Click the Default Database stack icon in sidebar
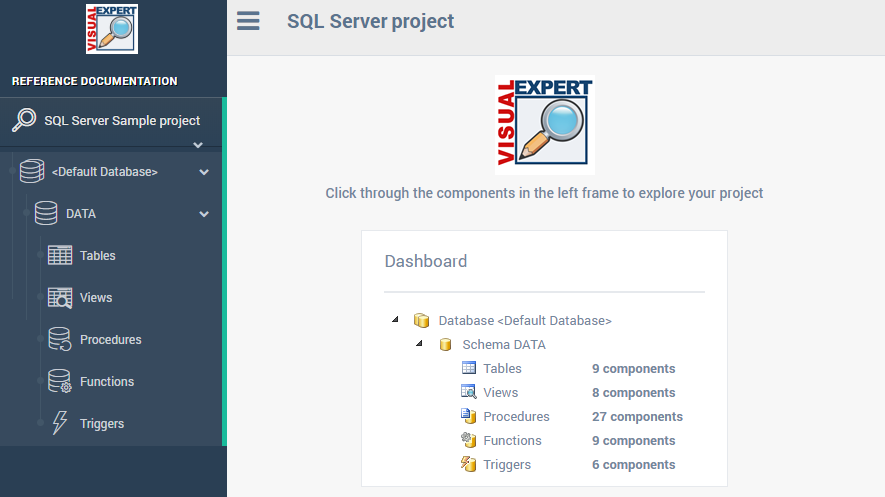The height and width of the screenshot is (497, 885). click(x=32, y=171)
